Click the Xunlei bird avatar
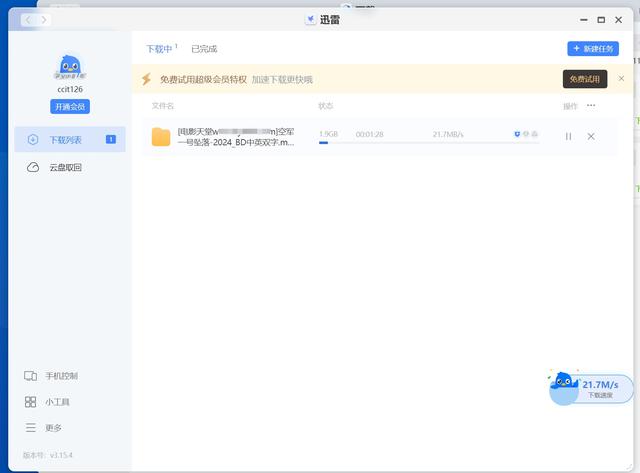 click(x=70, y=67)
